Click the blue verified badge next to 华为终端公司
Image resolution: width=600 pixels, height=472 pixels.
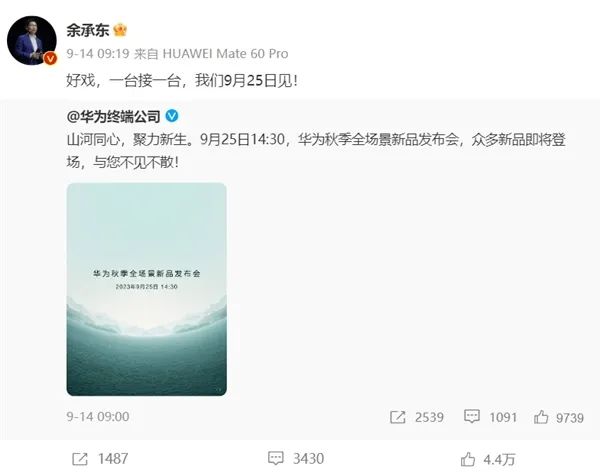point(172,116)
